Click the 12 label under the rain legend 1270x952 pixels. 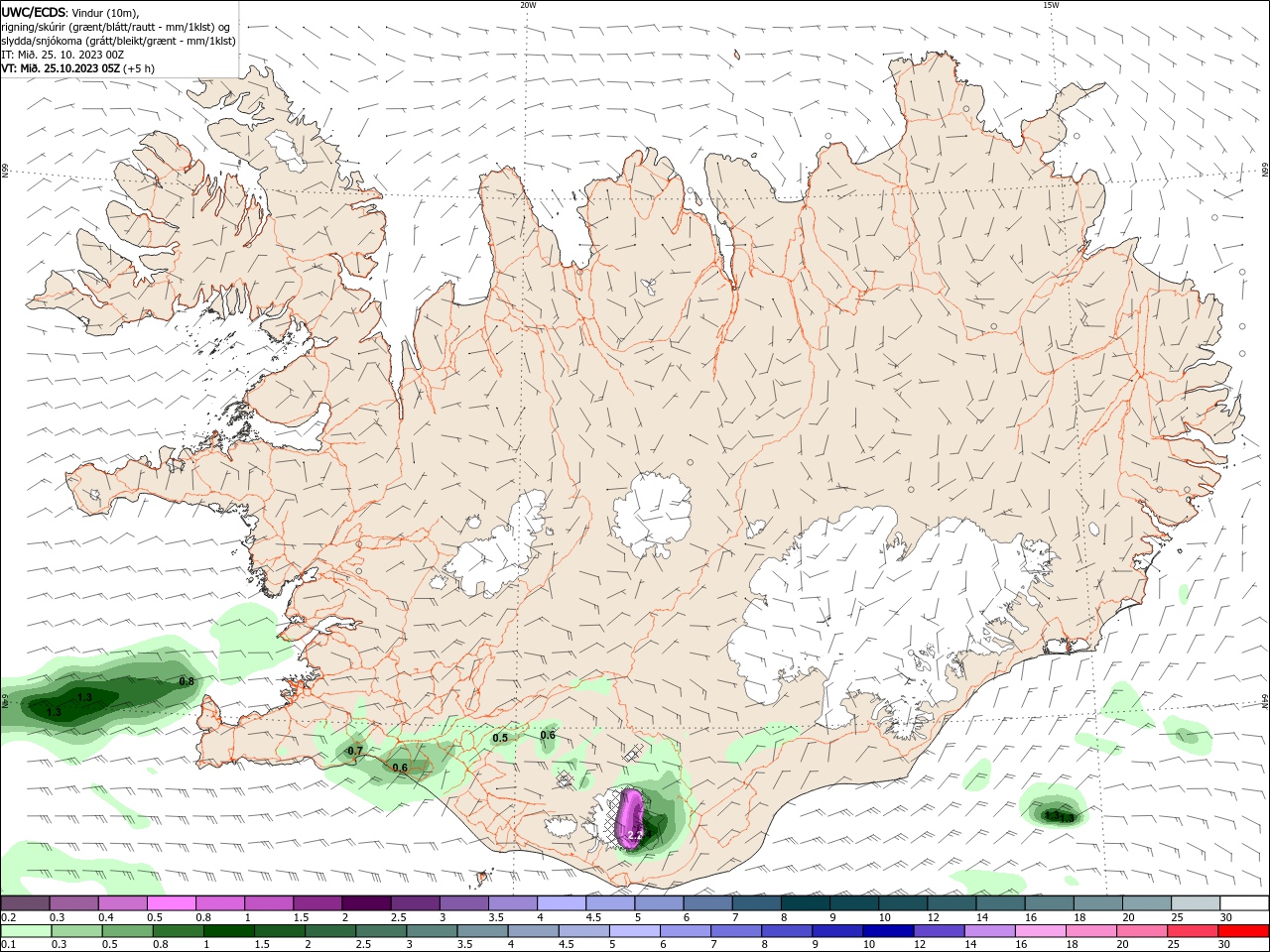tap(920, 945)
